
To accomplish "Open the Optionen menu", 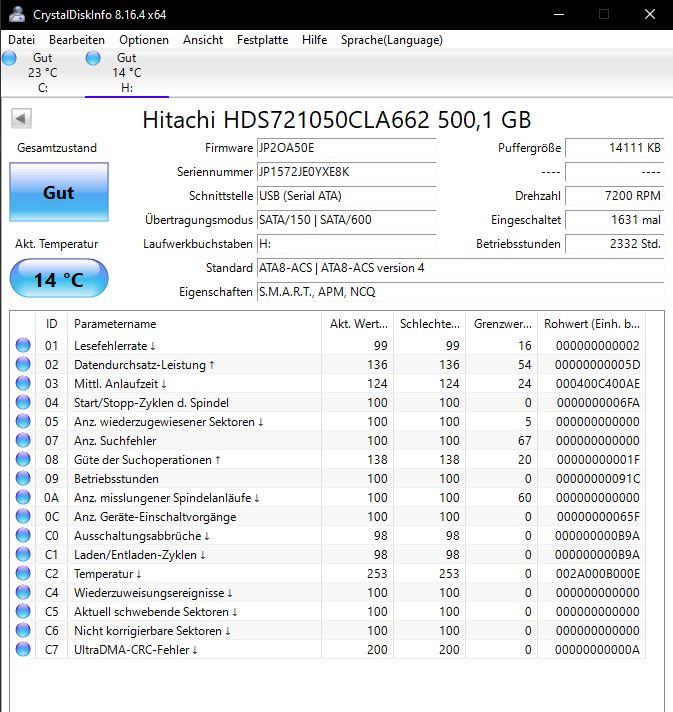I will (x=144, y=40).
